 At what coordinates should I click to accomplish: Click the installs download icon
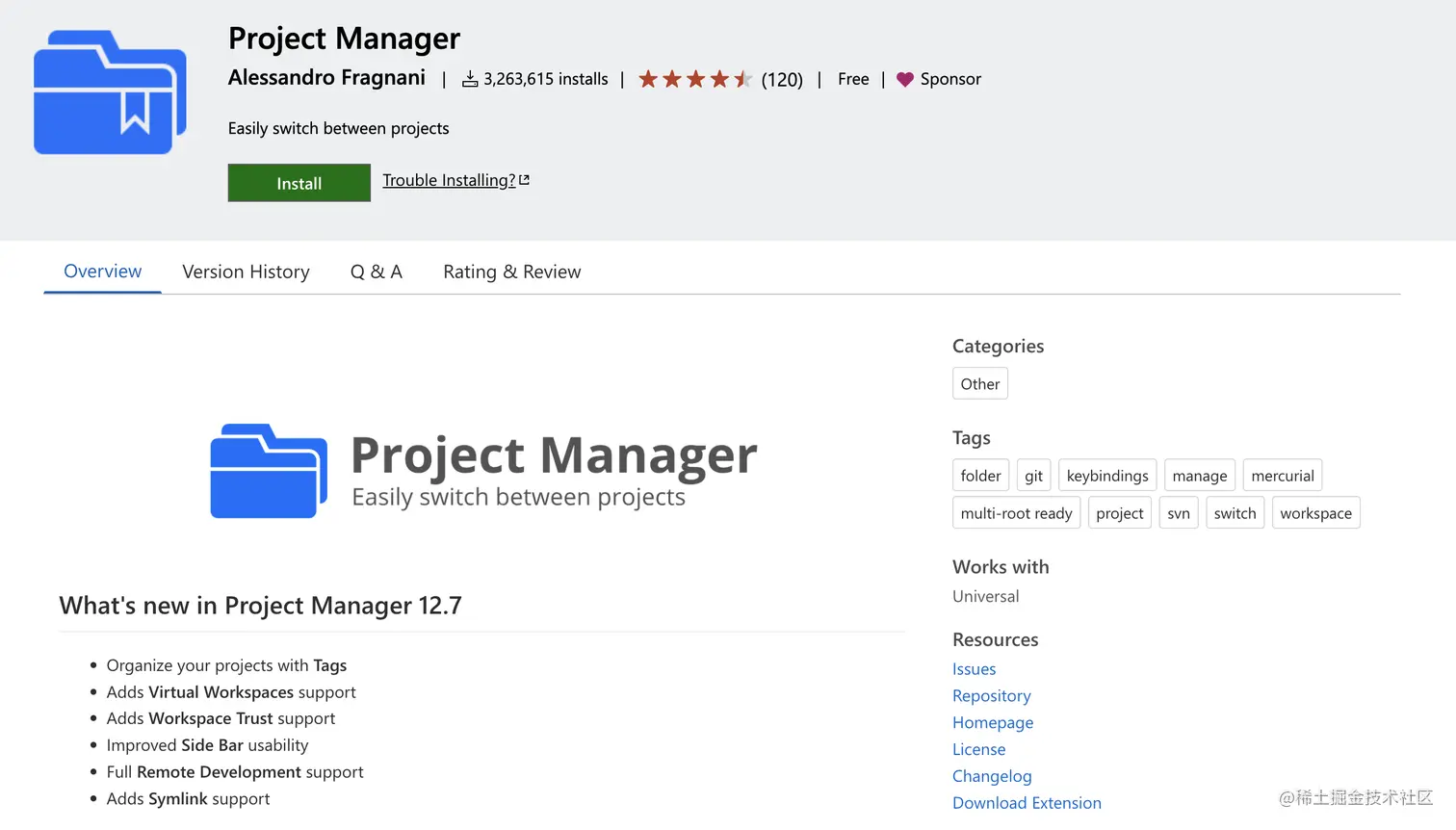(470, 79)
